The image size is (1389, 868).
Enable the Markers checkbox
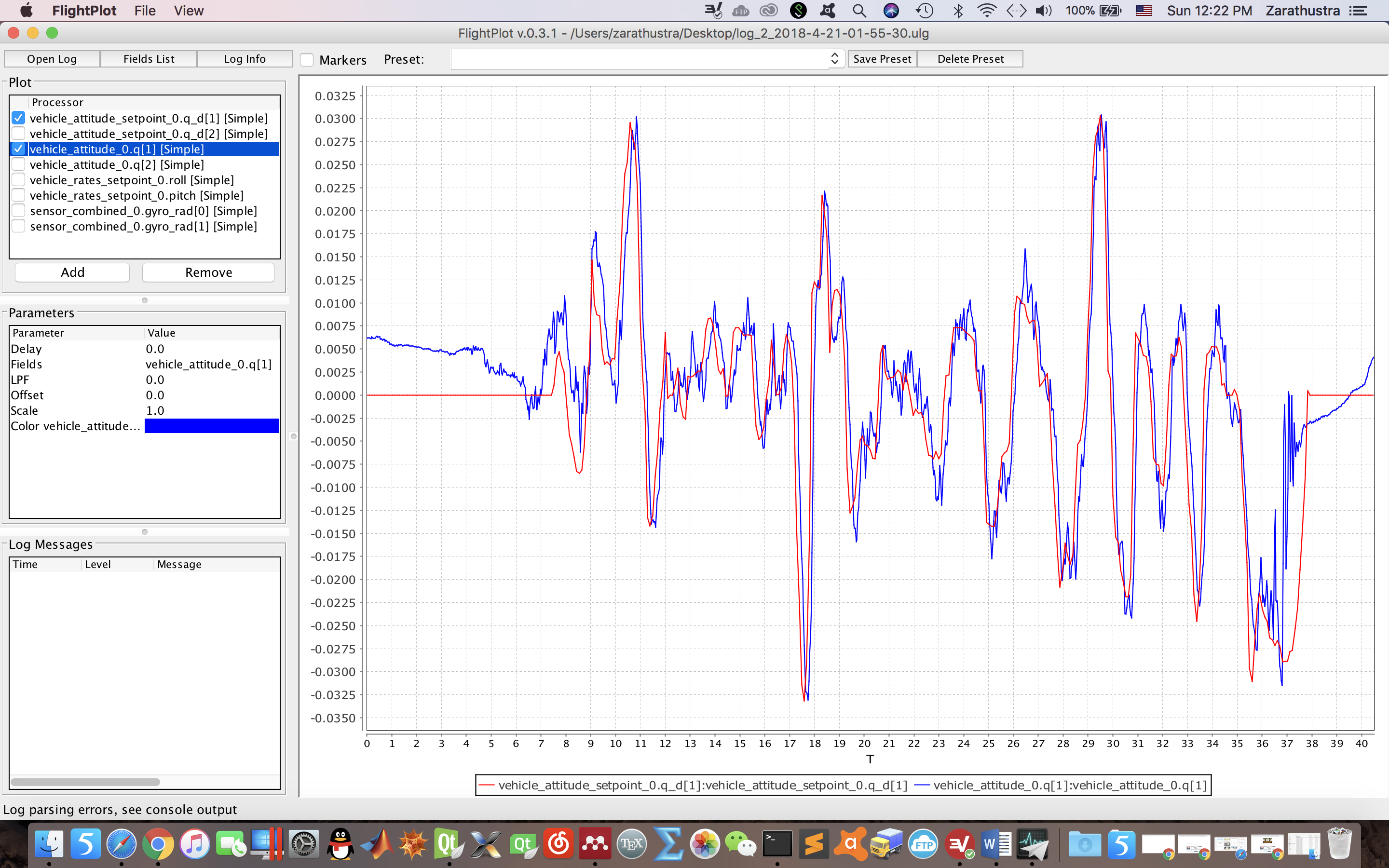308,59
